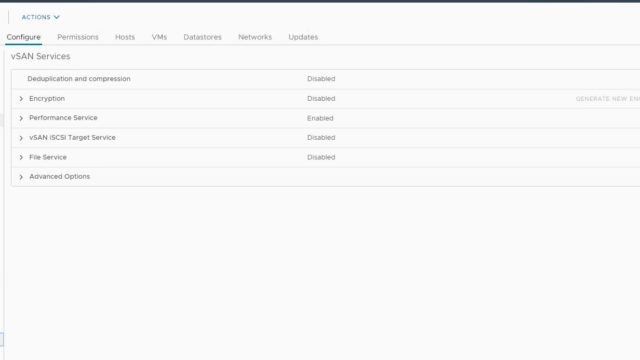
Task: Switch to the Datastores tab
Action: (x=202, y=37)
